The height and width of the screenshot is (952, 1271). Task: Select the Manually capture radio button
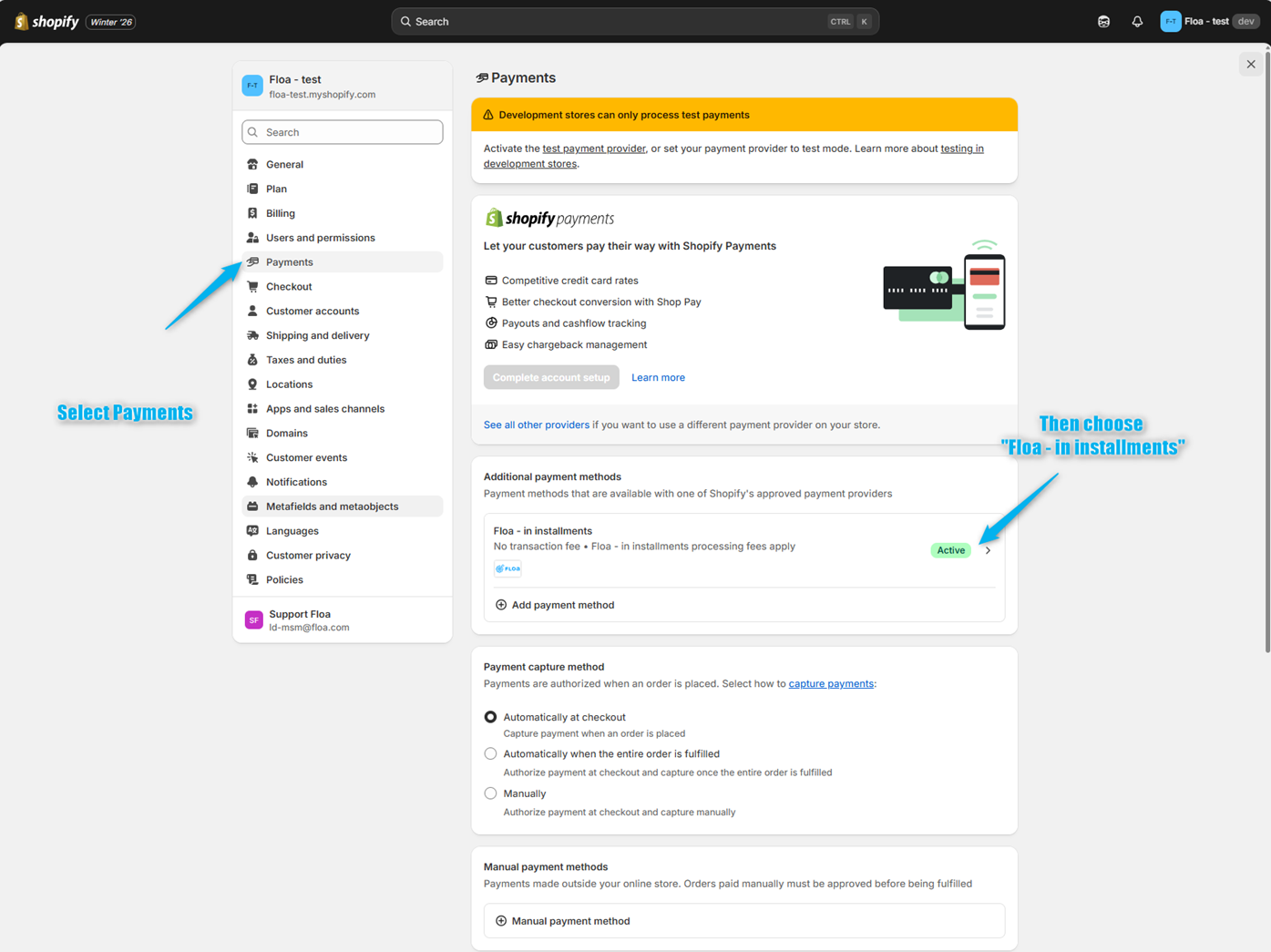pyautogui.click(x=490, y=793)
